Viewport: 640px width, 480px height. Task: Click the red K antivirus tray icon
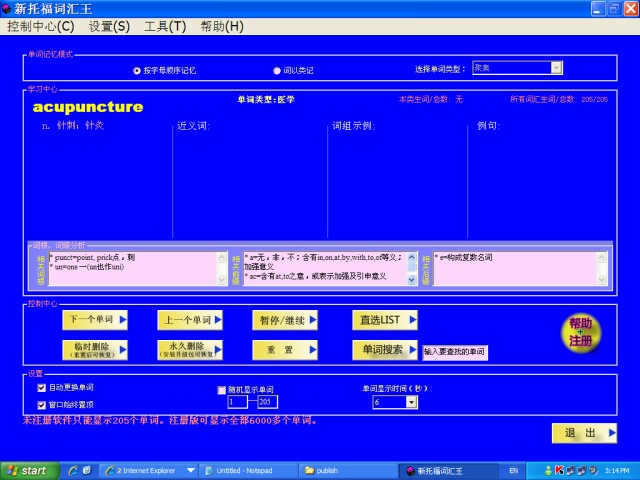tap(559, 471)
